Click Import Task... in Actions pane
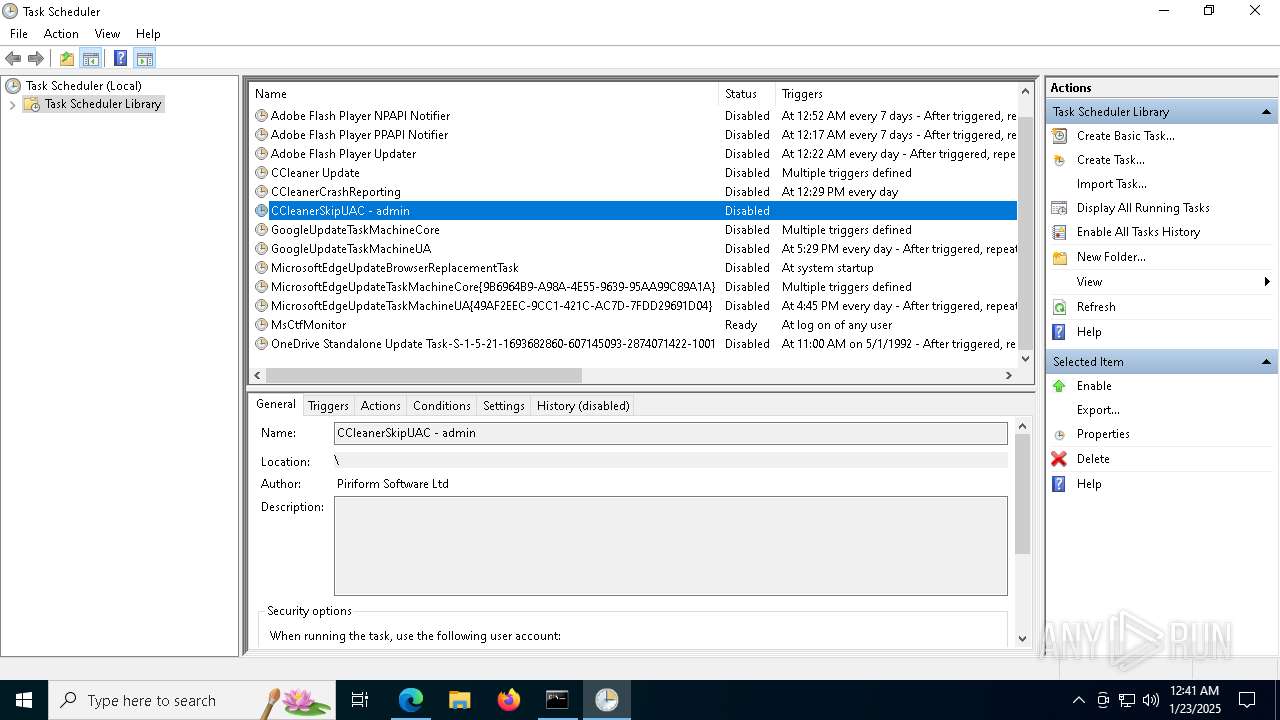1280x720 pixels. coord(1112,184)
